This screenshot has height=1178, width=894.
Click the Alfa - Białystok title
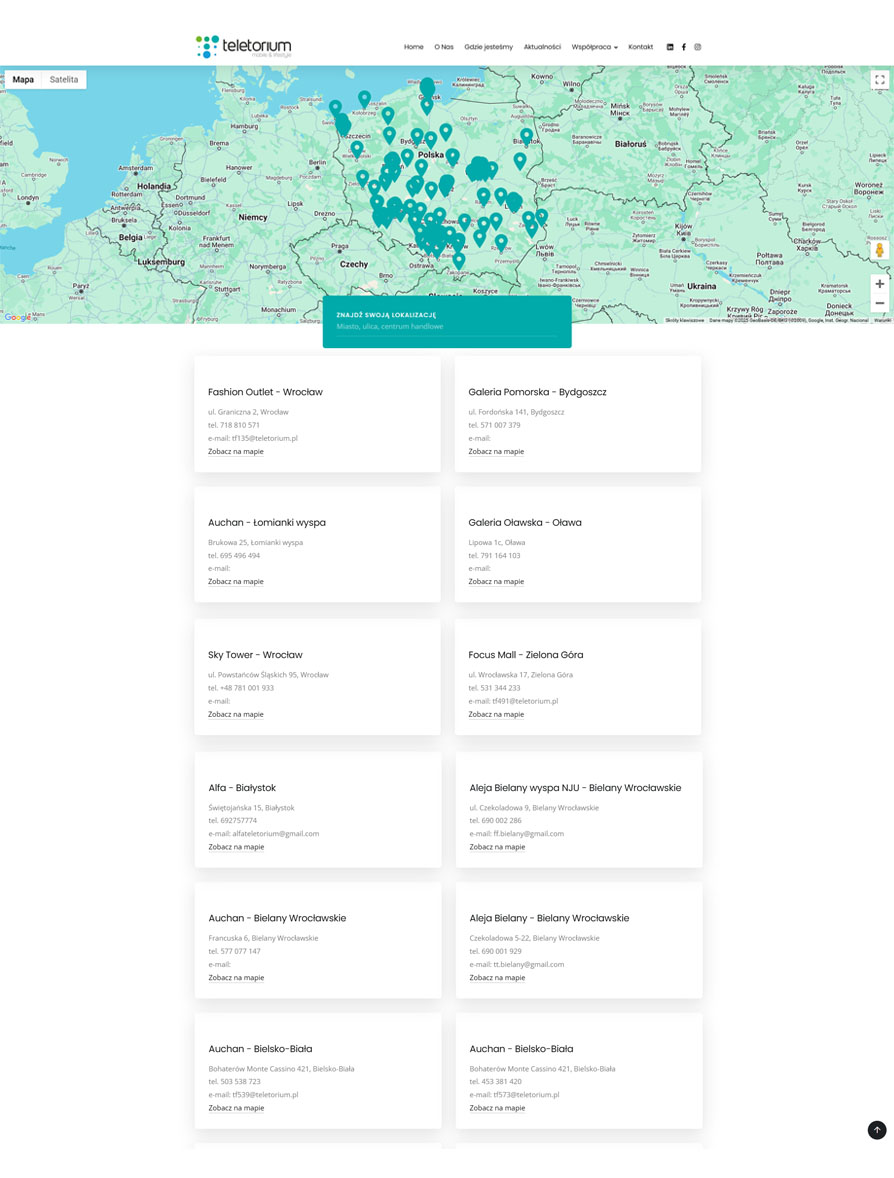click(242, 788)
